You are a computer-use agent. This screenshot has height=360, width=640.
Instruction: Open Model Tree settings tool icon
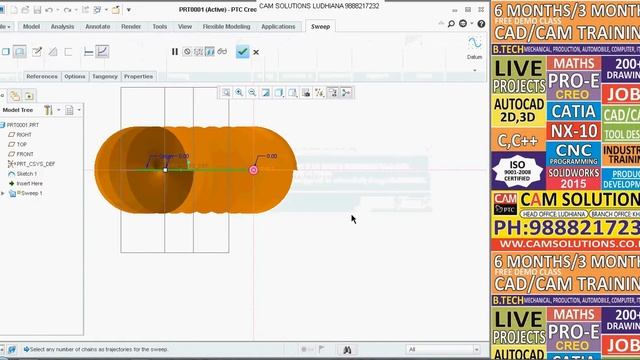(49, 110)
